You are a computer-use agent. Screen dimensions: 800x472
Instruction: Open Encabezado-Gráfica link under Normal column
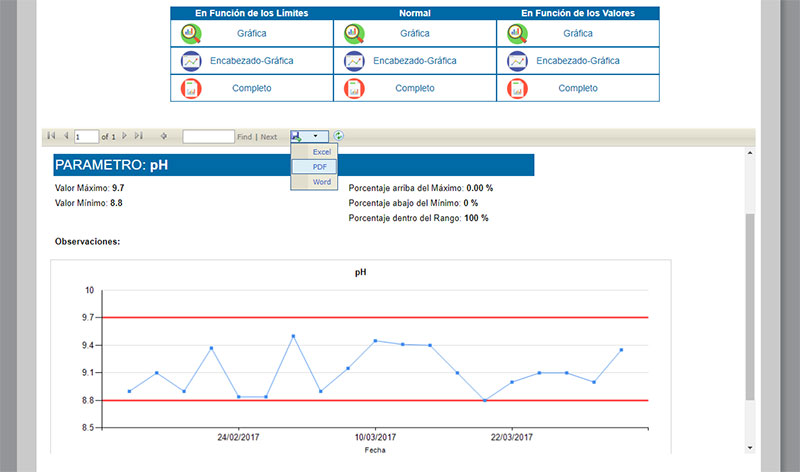415,61
